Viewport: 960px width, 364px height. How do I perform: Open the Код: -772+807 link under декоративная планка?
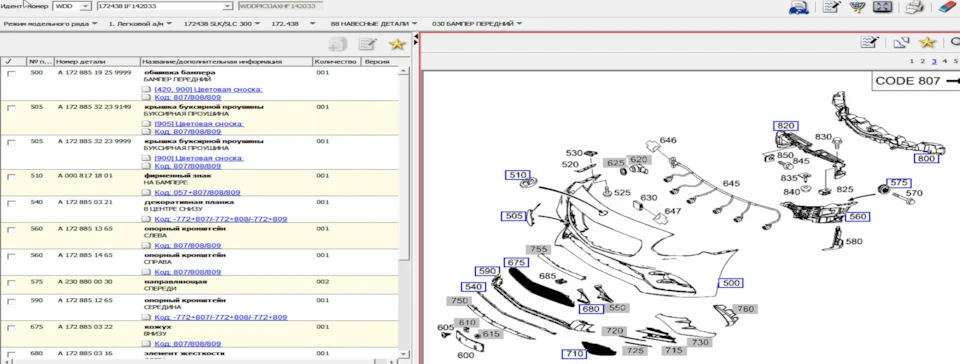click(220, 218)
